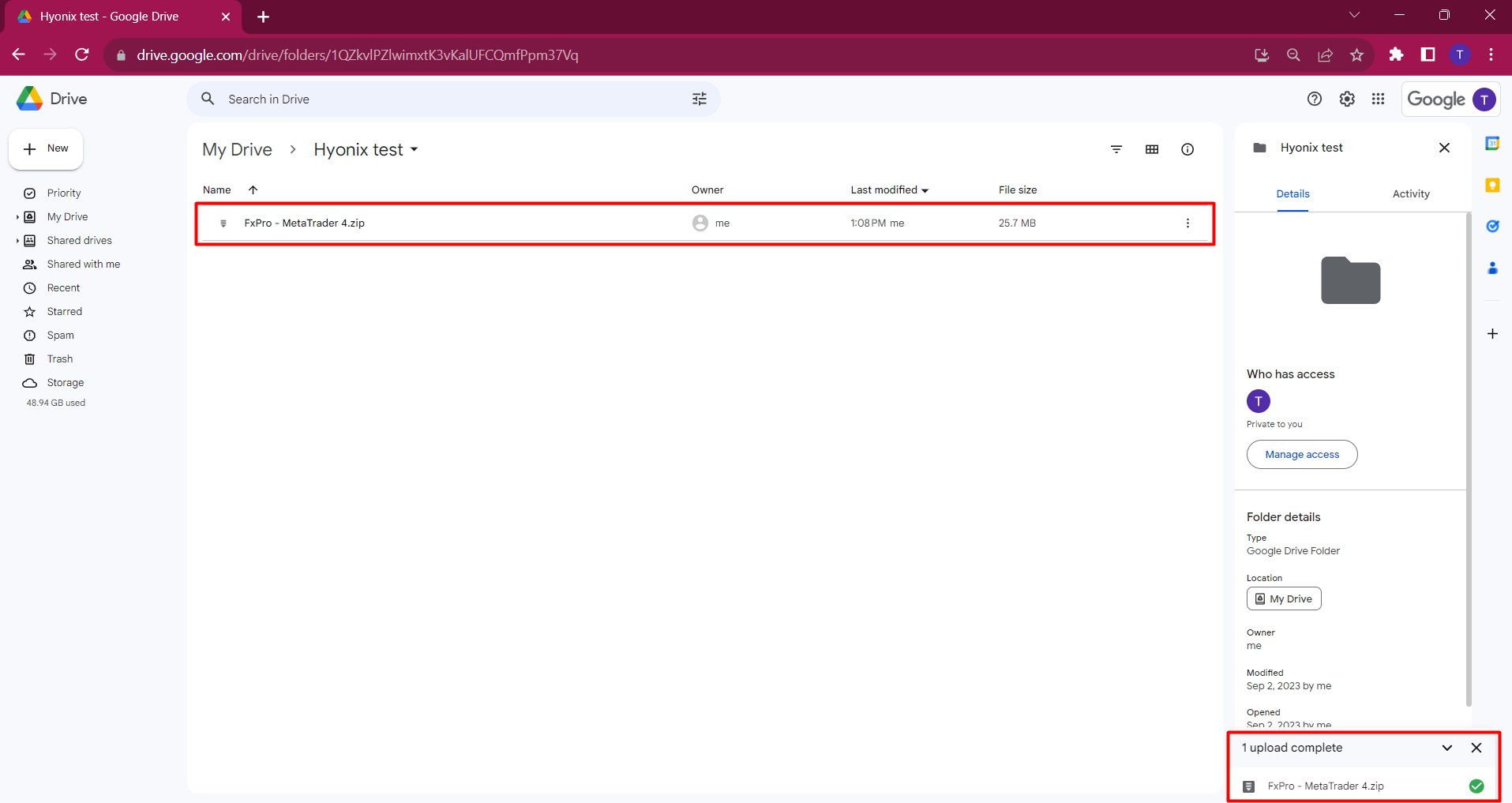Open Drive help via the question mark icon
The image size is (1512, 803).
(1315, 99)
